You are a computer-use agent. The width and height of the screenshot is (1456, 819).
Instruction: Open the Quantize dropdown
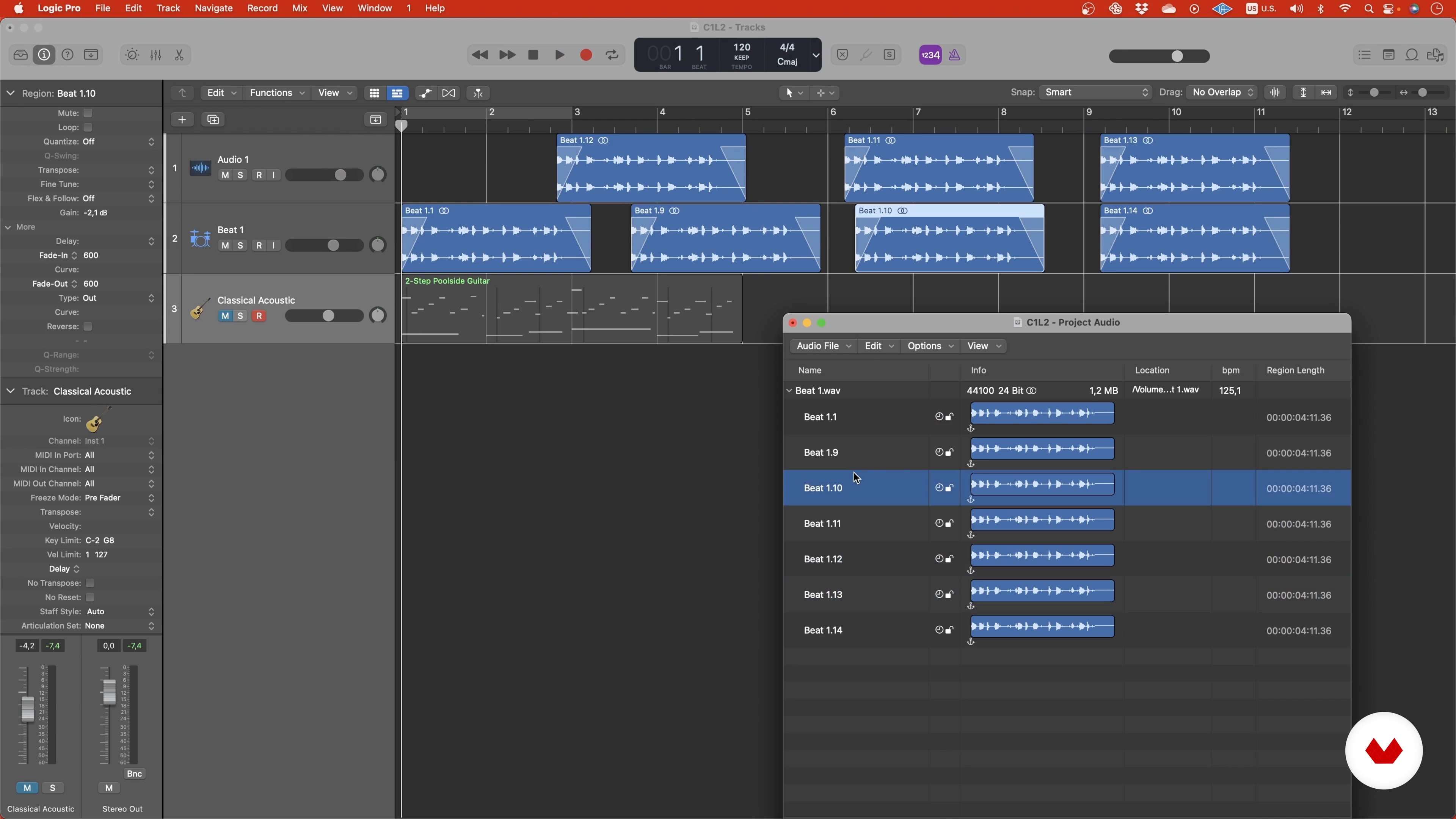point(119,142)
